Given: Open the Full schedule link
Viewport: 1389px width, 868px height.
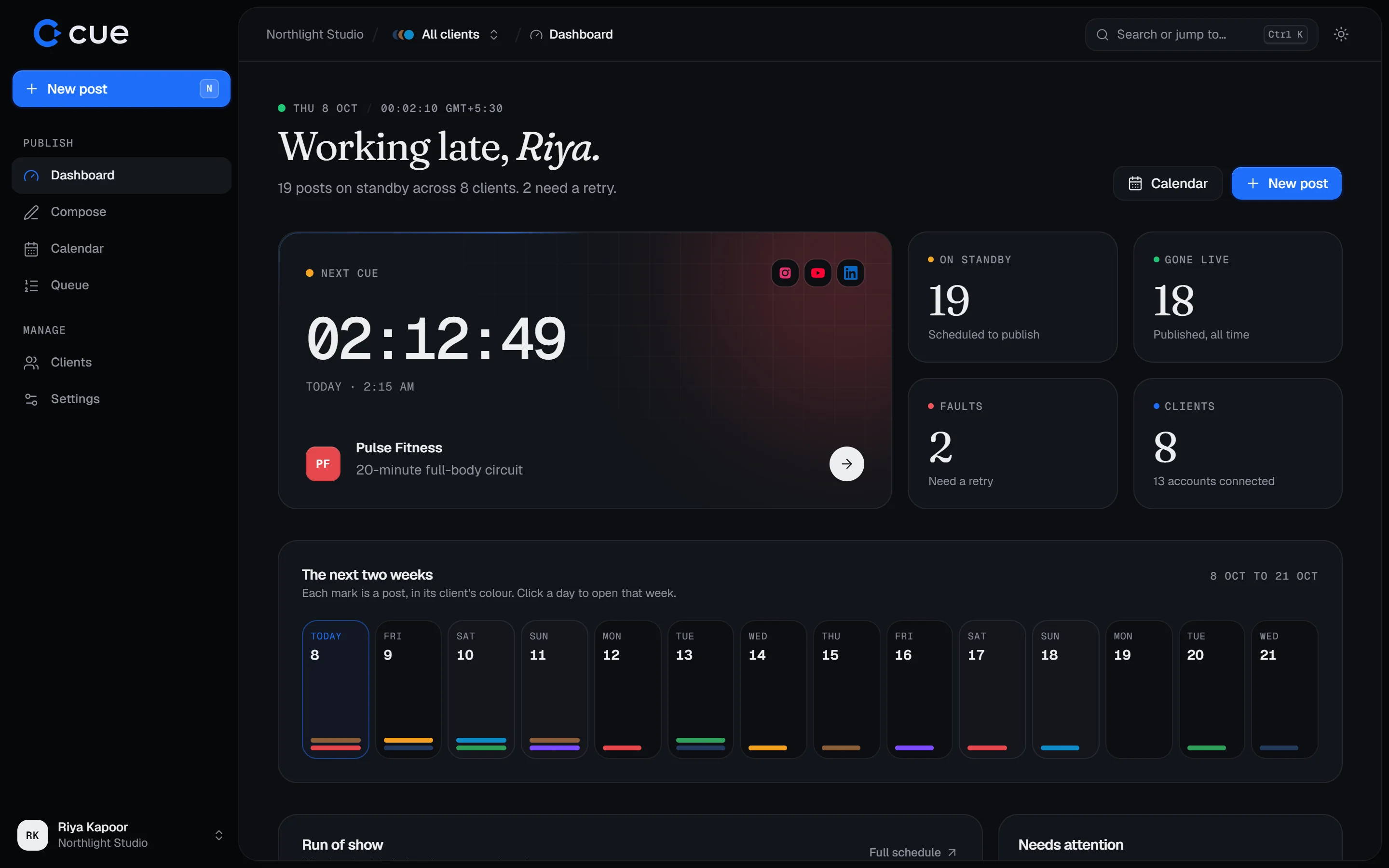Looking at the screenshot, I should click(912, 853).
